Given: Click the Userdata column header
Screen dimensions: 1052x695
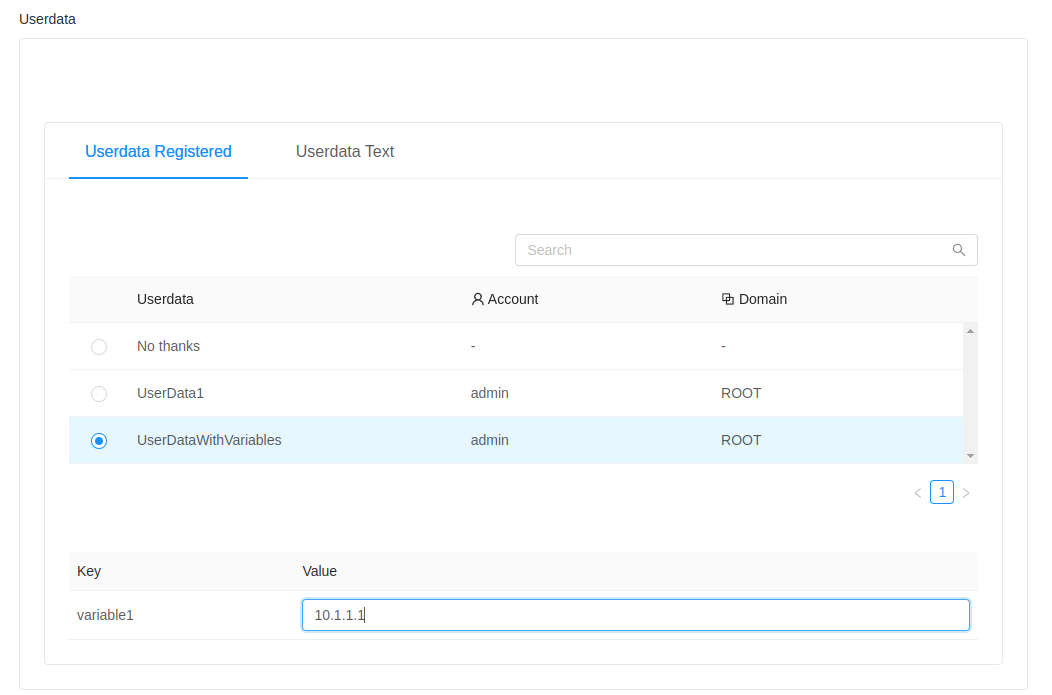Looking at the screenshot, I should click(x=165, y=299).
